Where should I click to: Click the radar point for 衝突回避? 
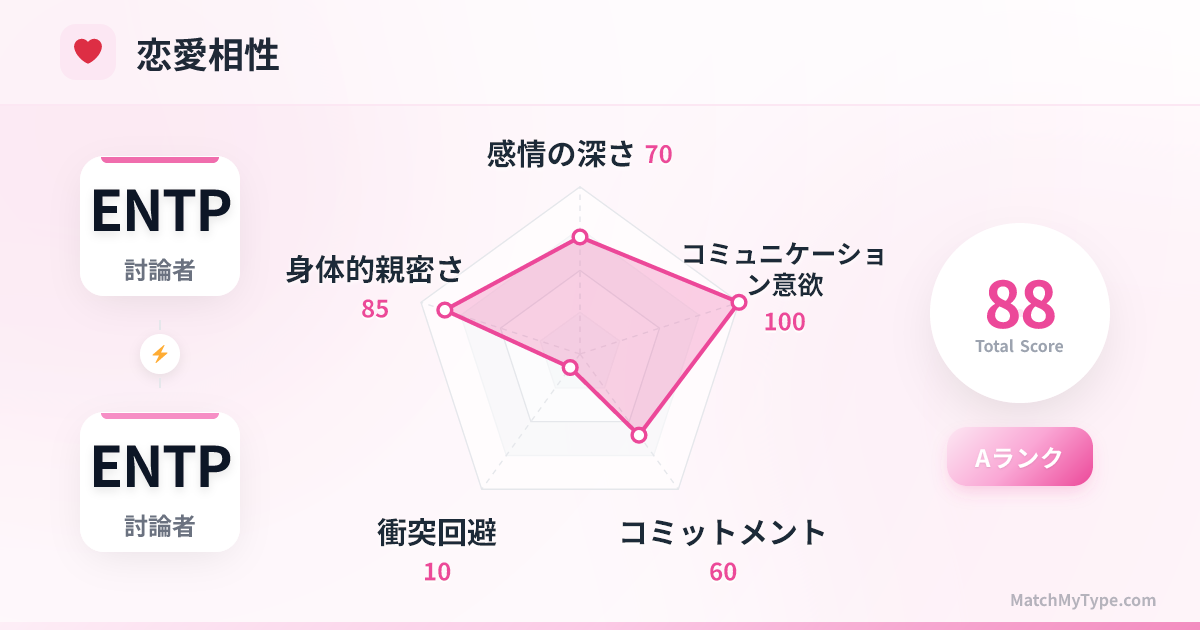570,368
